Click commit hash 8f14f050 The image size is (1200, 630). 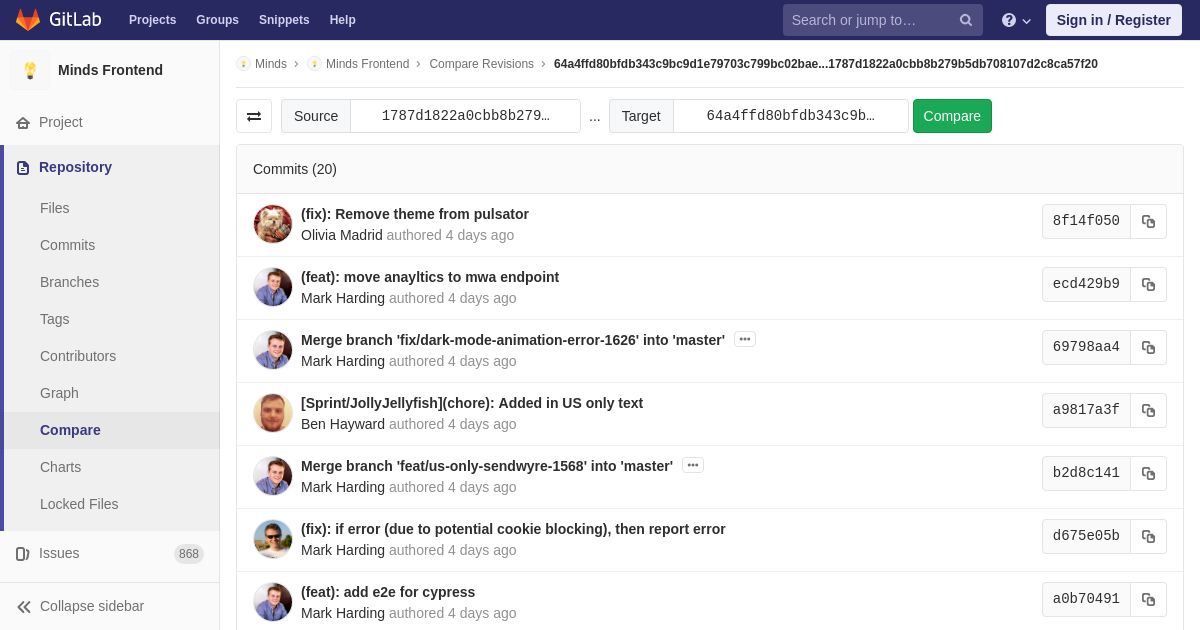click(1086, 221)
